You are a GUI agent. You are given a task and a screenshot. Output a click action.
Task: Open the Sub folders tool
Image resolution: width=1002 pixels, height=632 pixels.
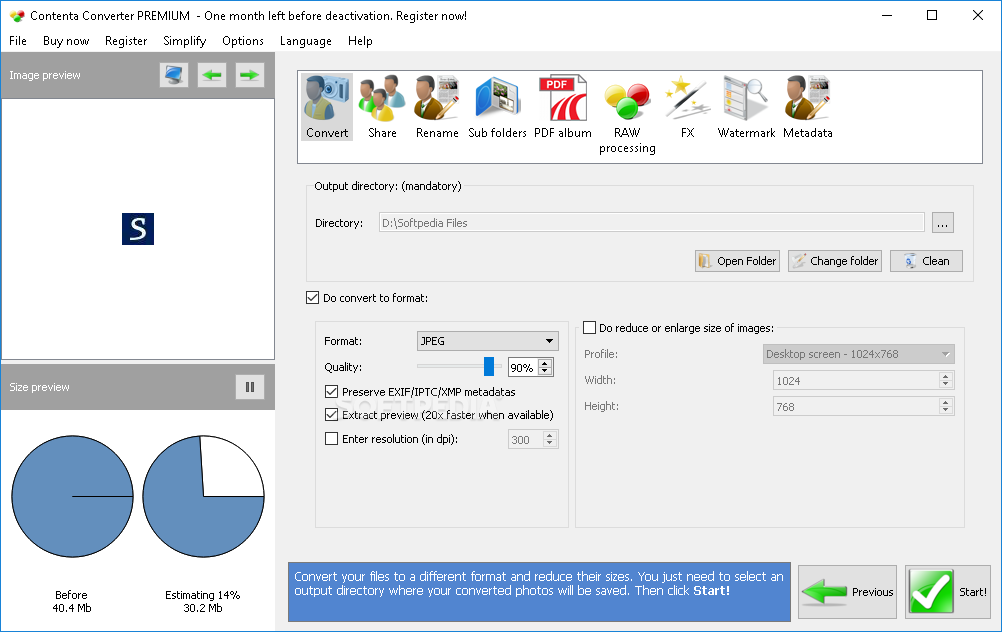point(497,107)
